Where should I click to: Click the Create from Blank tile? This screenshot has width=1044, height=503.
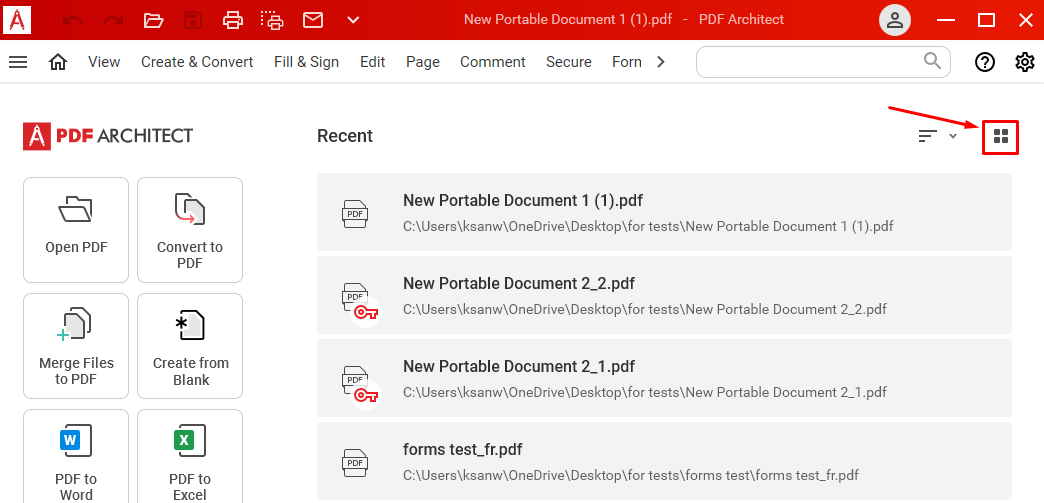coord(190,346)
